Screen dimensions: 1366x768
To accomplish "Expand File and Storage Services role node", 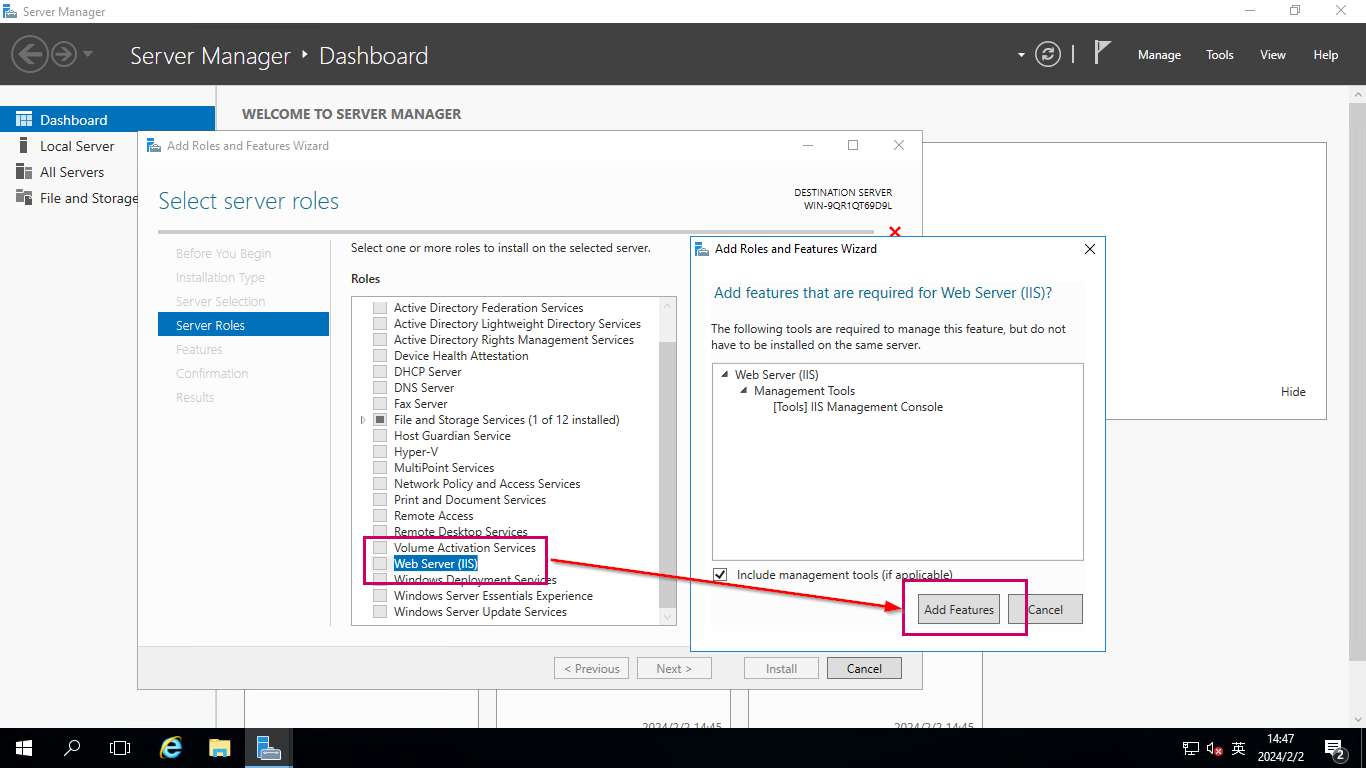I will [x=363, y=420].
